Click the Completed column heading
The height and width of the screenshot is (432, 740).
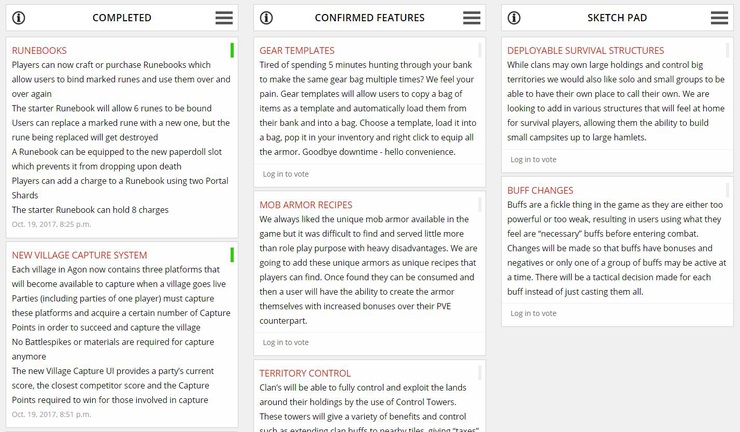point(122,18)
